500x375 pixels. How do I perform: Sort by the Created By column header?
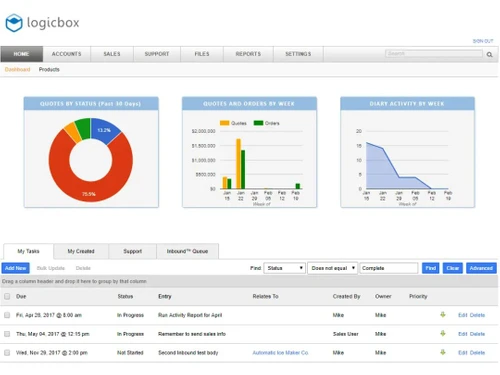click(x=346, y=296)
